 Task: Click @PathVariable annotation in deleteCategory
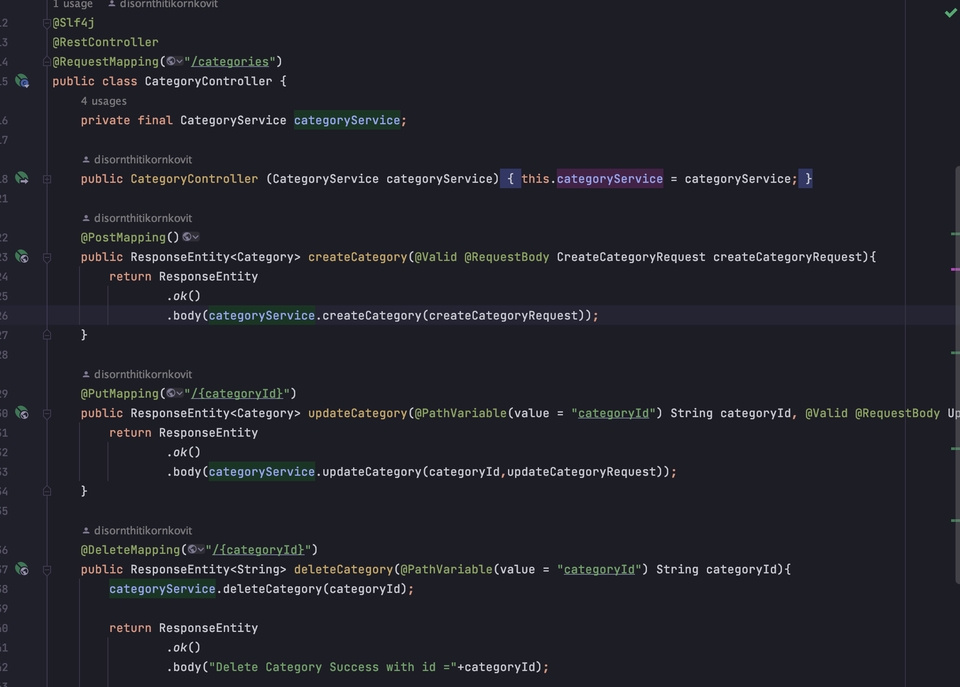(446, 569)
